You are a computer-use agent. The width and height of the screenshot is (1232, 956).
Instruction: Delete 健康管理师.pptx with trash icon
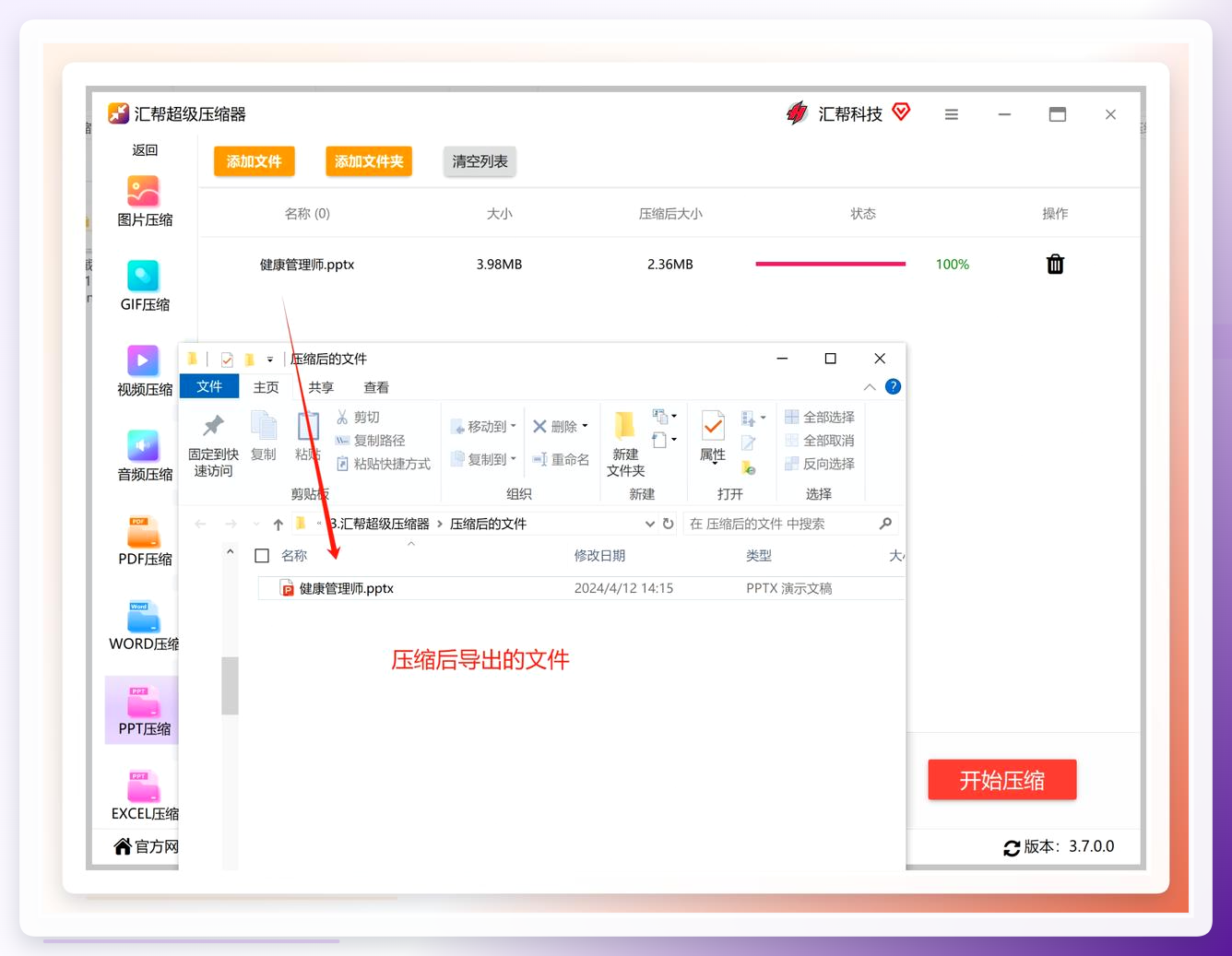click(x=1055, y=265)
